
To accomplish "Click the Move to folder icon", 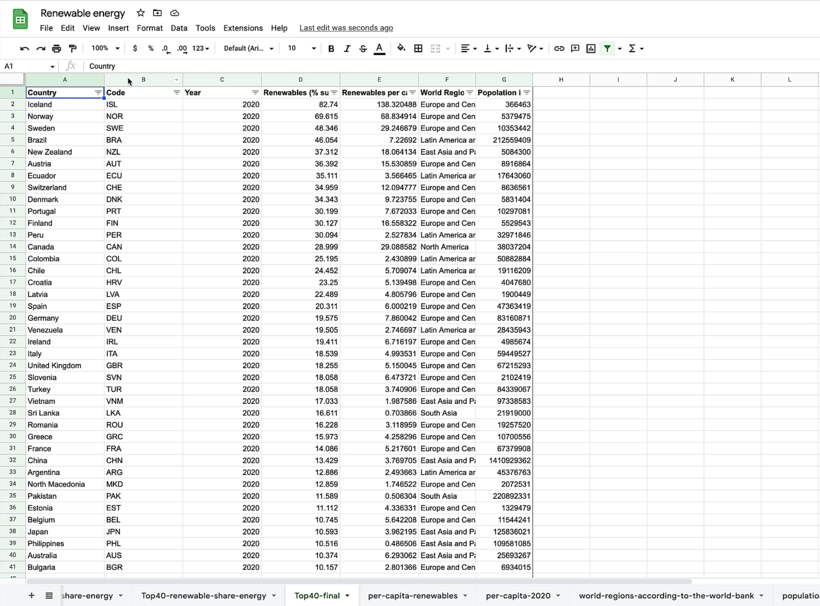I will click(x=157, y=13).
